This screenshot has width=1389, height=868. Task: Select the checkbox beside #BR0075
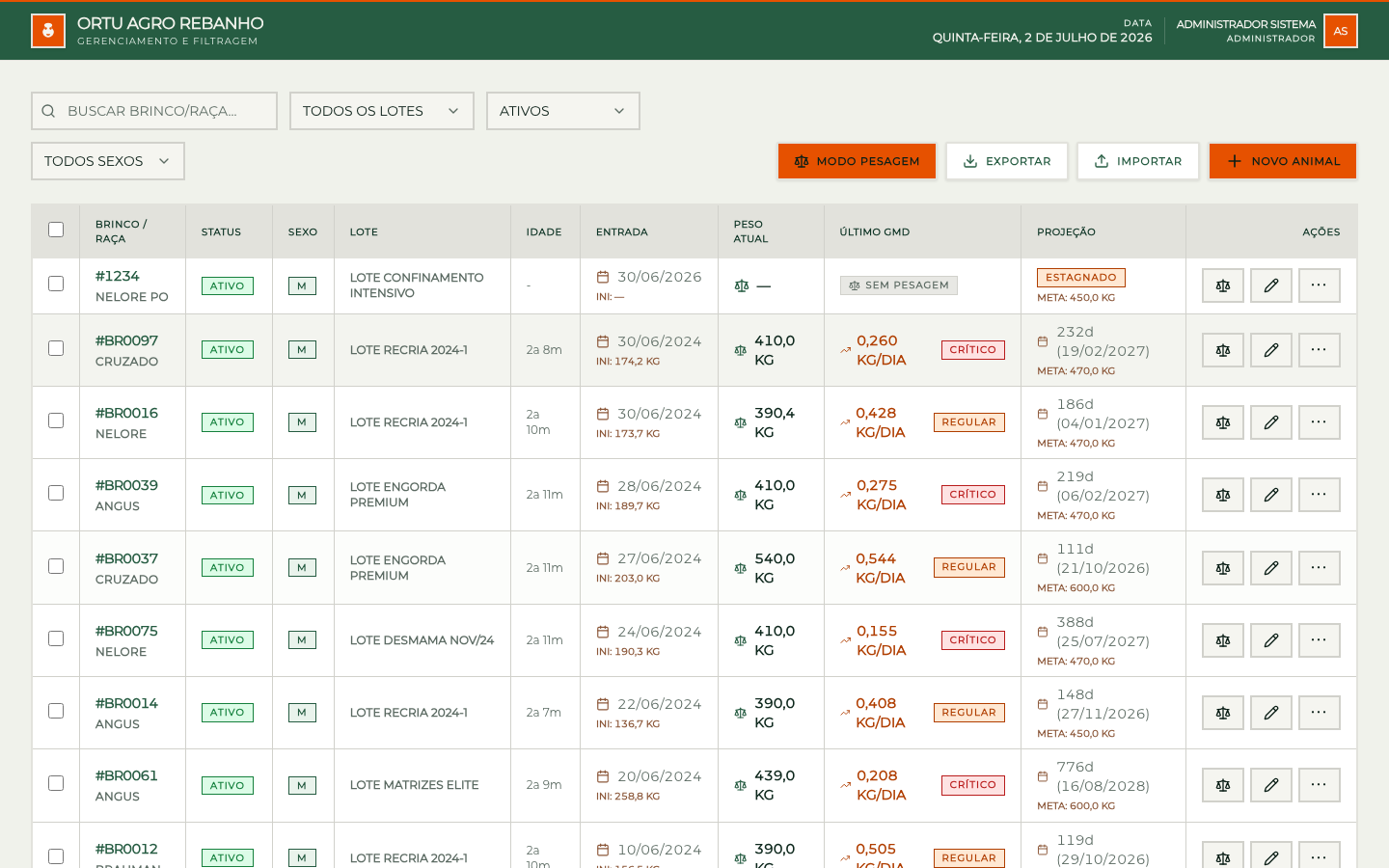[x=56, y=638]
